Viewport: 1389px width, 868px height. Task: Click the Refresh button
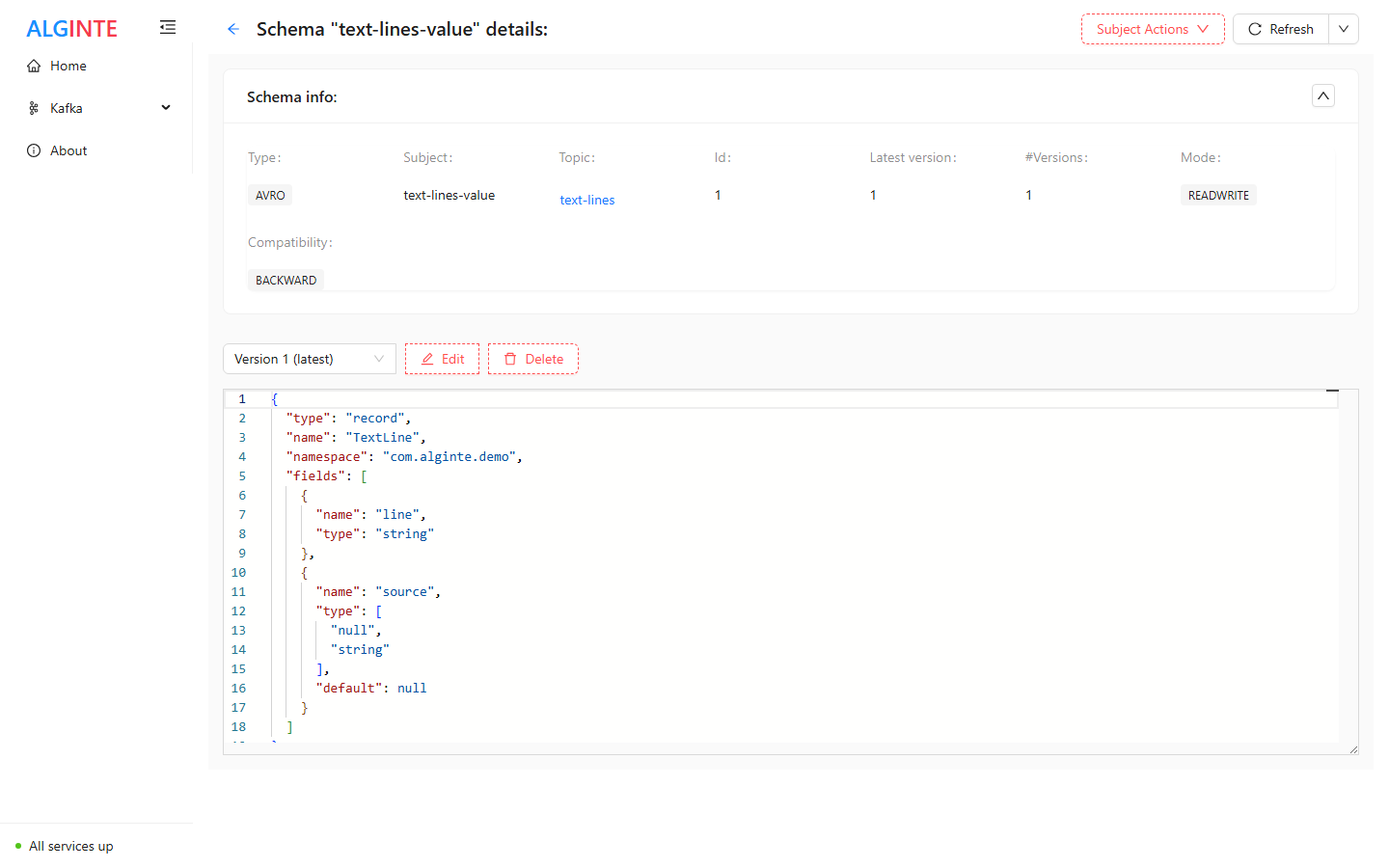click(x=1281, y=29)
